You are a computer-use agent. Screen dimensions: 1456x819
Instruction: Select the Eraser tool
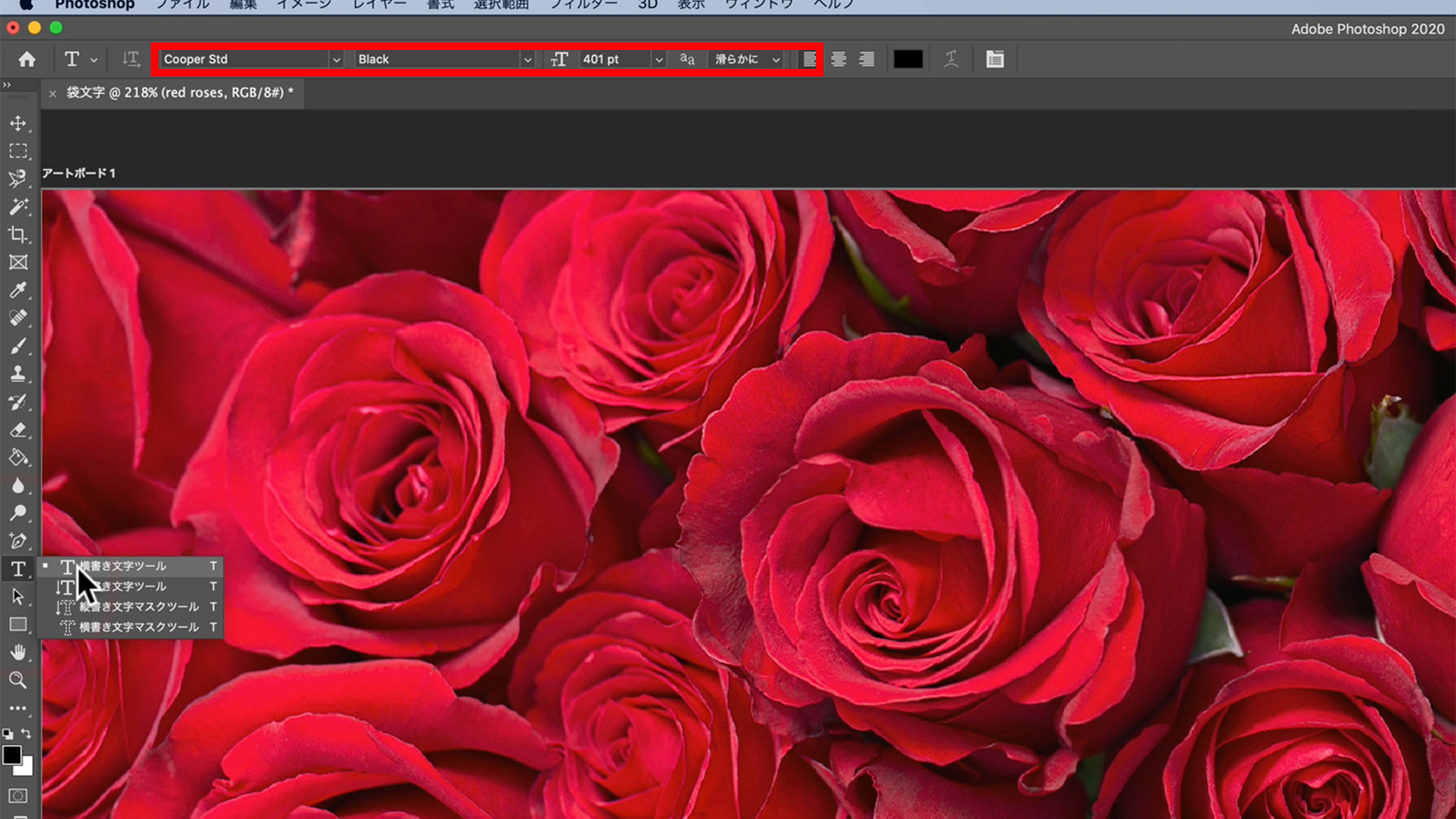18,430
